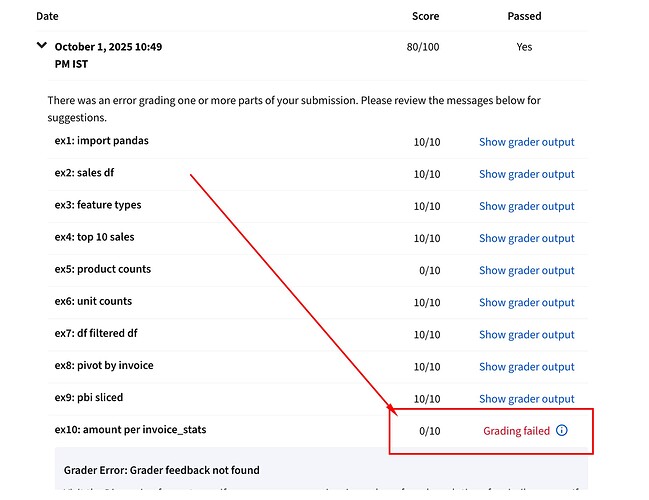The width and height of the screenshot is (649, 500).
Task: Show grader output for ex4 top 10 sales
Action: tap(526, 238)
